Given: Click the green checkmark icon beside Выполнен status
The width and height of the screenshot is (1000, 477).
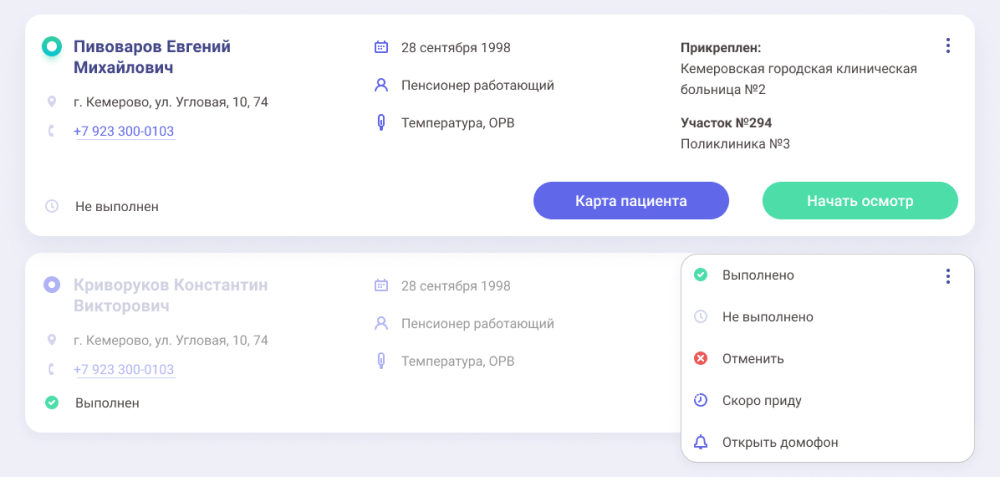Looking at the screenshot, I should pyautogui.click(x=51, y=403).
